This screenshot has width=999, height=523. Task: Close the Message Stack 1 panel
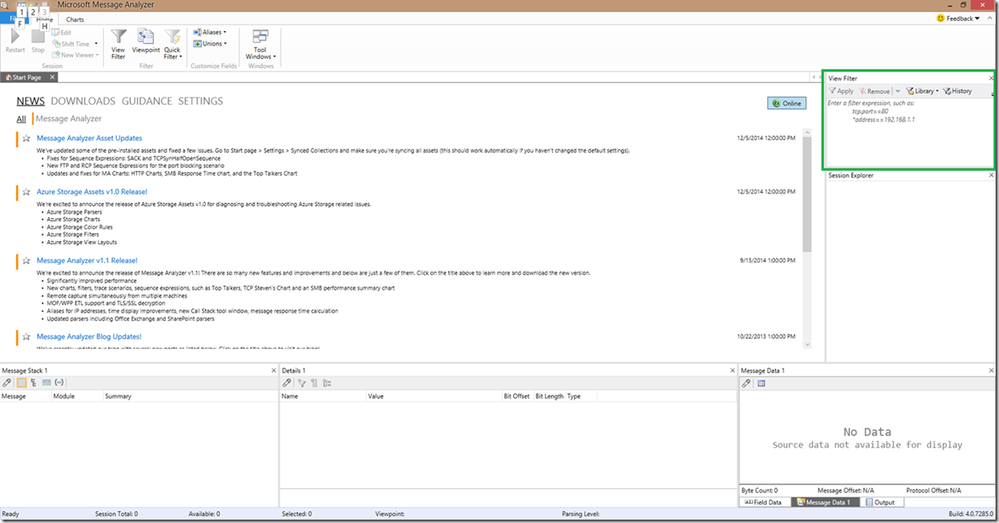[274, 370]
